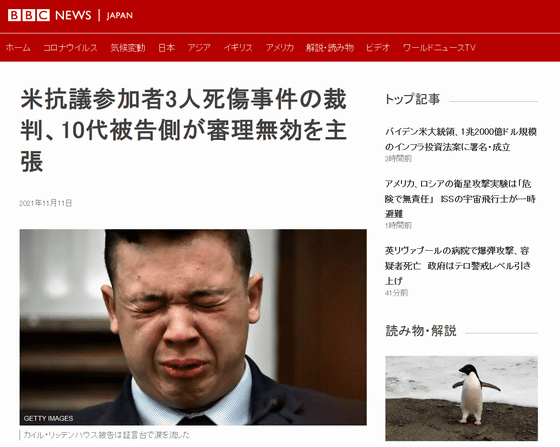Viewport: 560px width, 447px height.
Task: Go to the JAPAN edition label
Action: (x=120, y=16)
